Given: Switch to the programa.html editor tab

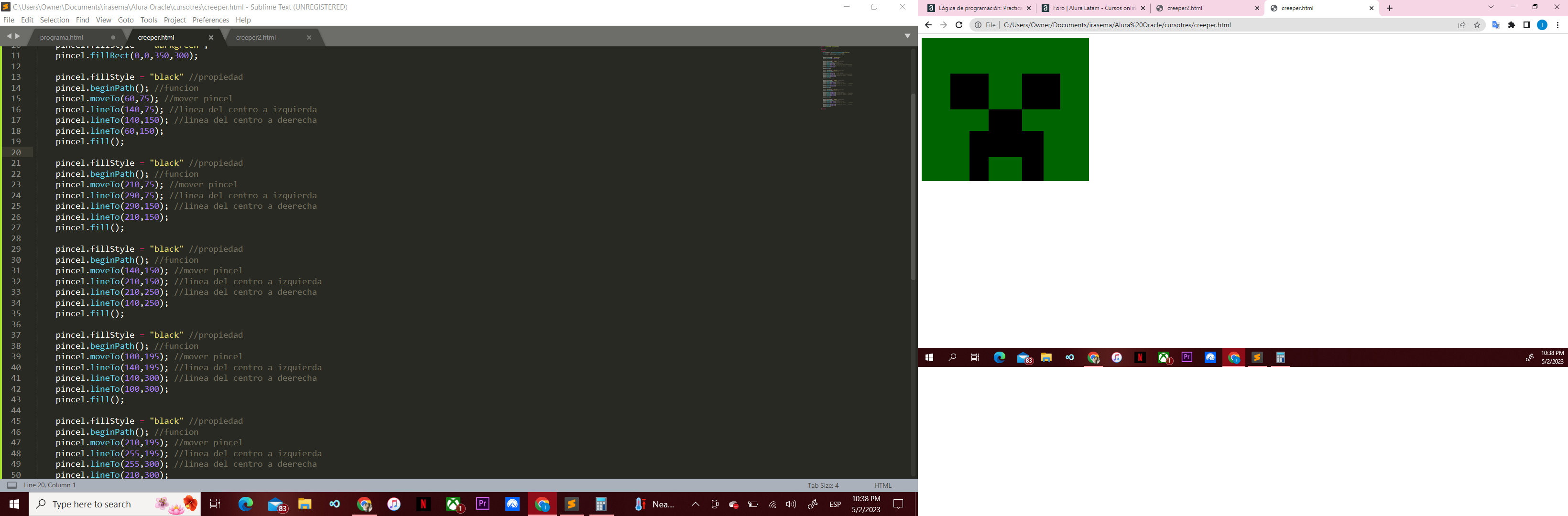Looking at the screenshot, I should click(62, 37).
